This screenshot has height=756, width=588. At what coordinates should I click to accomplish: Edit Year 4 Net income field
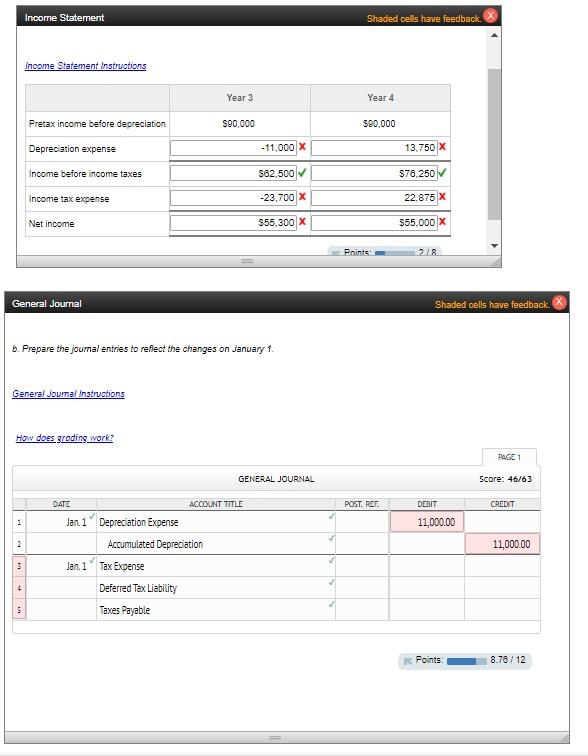(x=374, y=222)
